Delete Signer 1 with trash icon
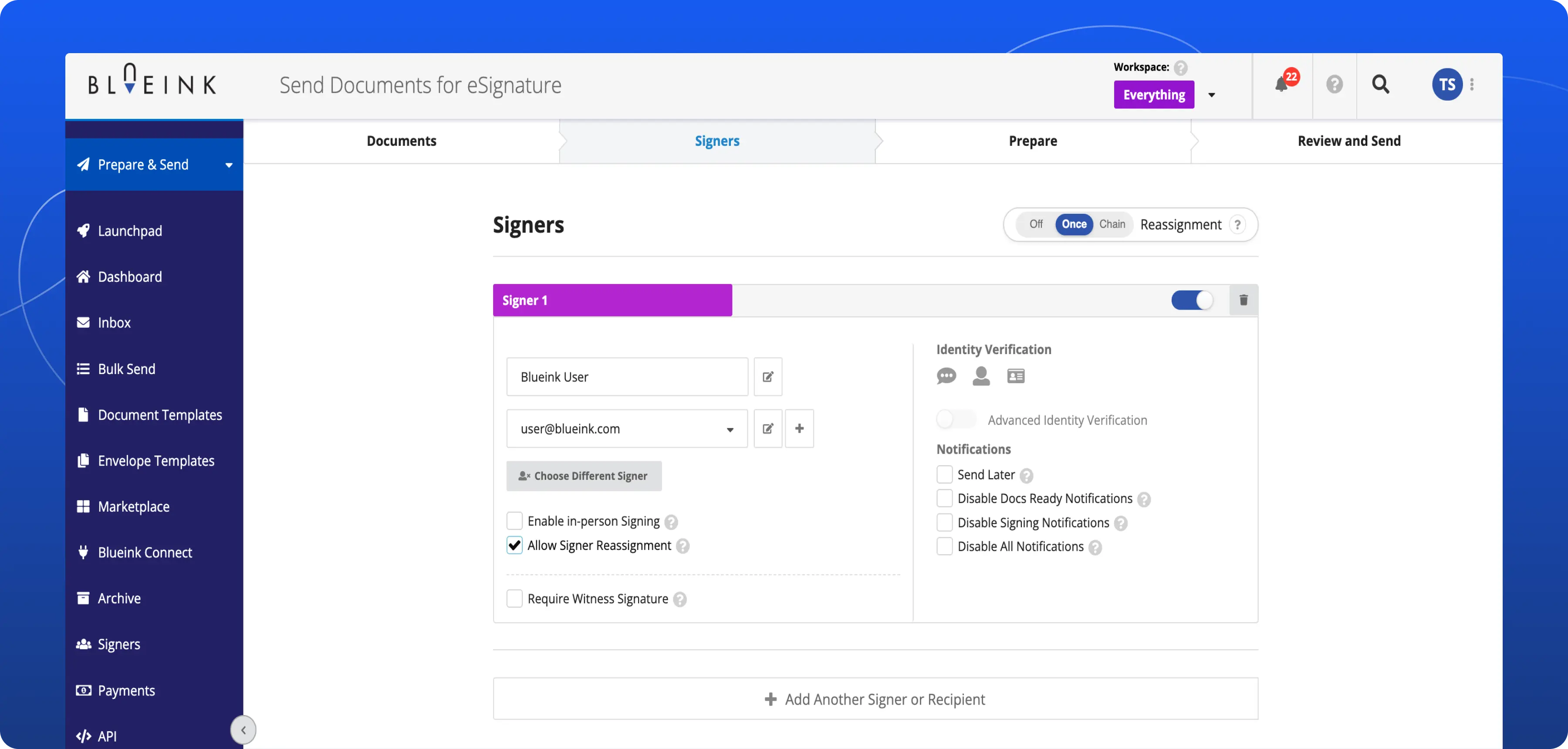The height and width of the screenshot is (749, 1568). click(x=1244, y=300)
